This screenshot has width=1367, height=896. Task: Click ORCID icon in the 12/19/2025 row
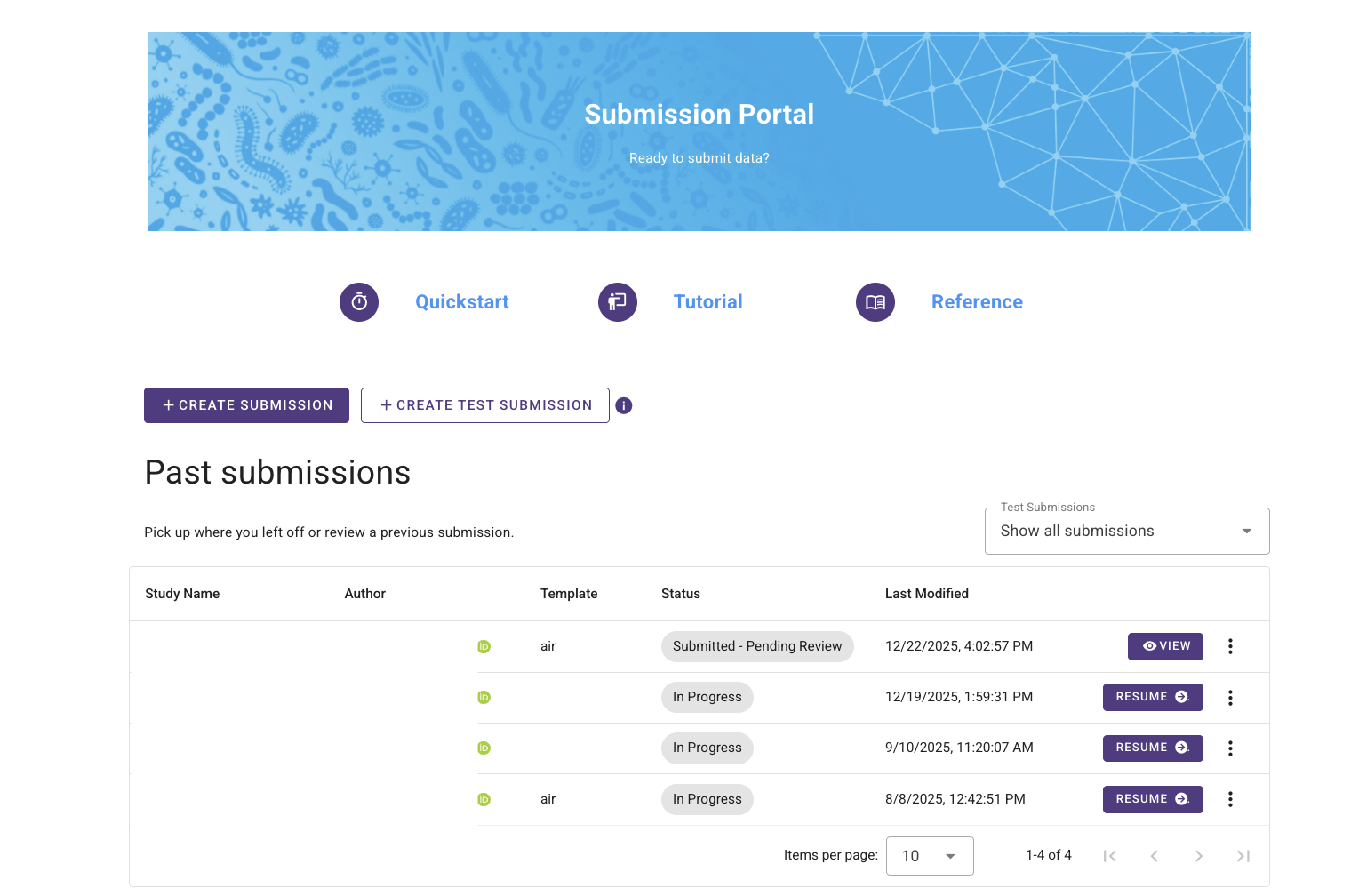(x=484, y=698)
